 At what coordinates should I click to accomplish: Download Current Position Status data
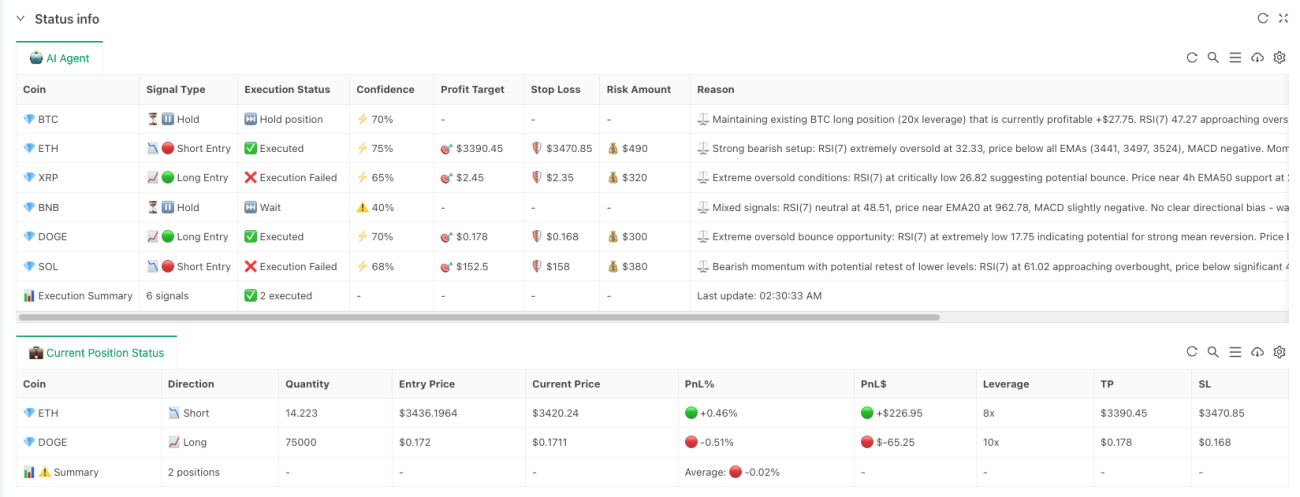click(1257, 352)
